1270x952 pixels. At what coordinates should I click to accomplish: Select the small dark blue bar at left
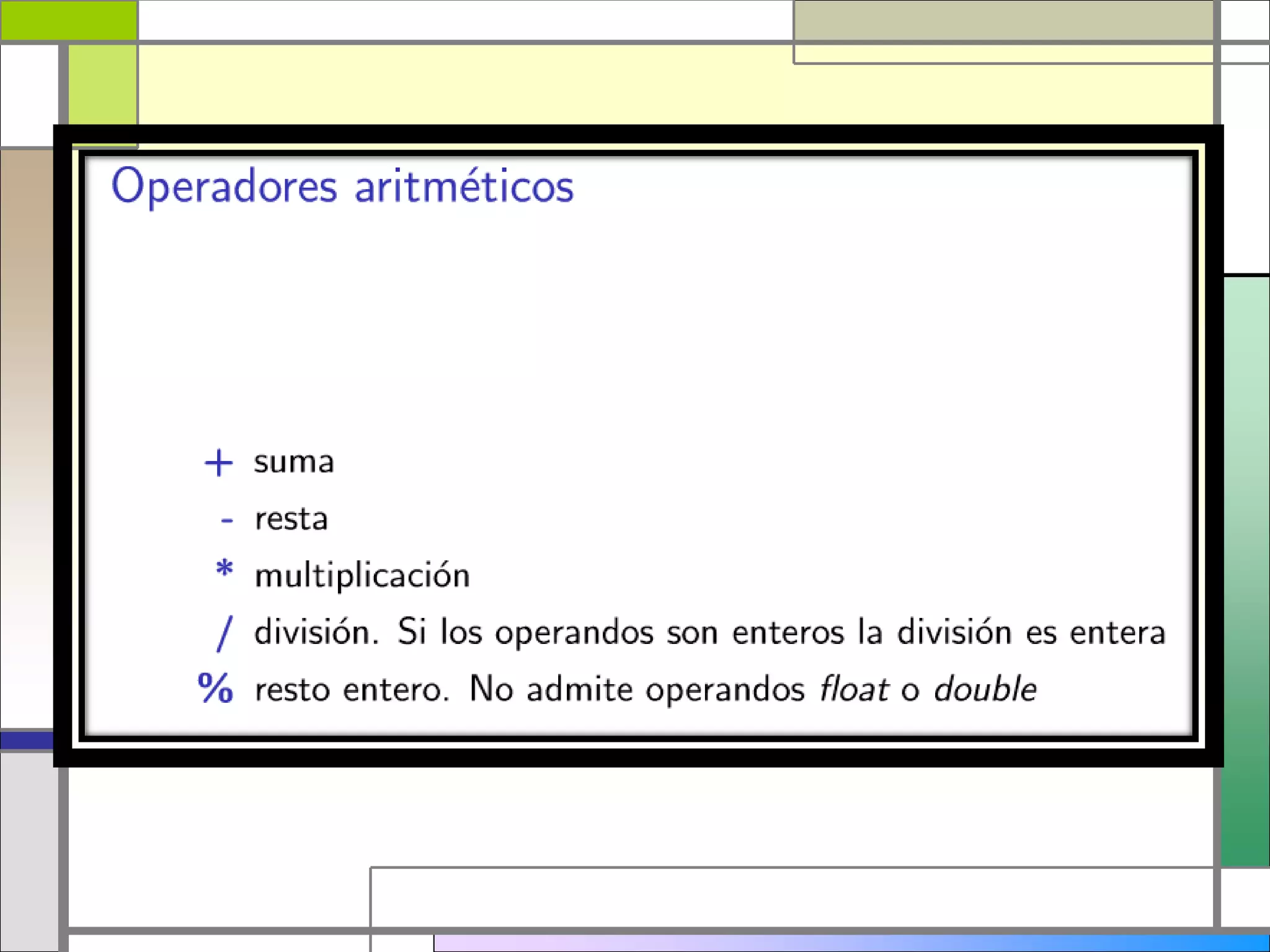(26, 739)
